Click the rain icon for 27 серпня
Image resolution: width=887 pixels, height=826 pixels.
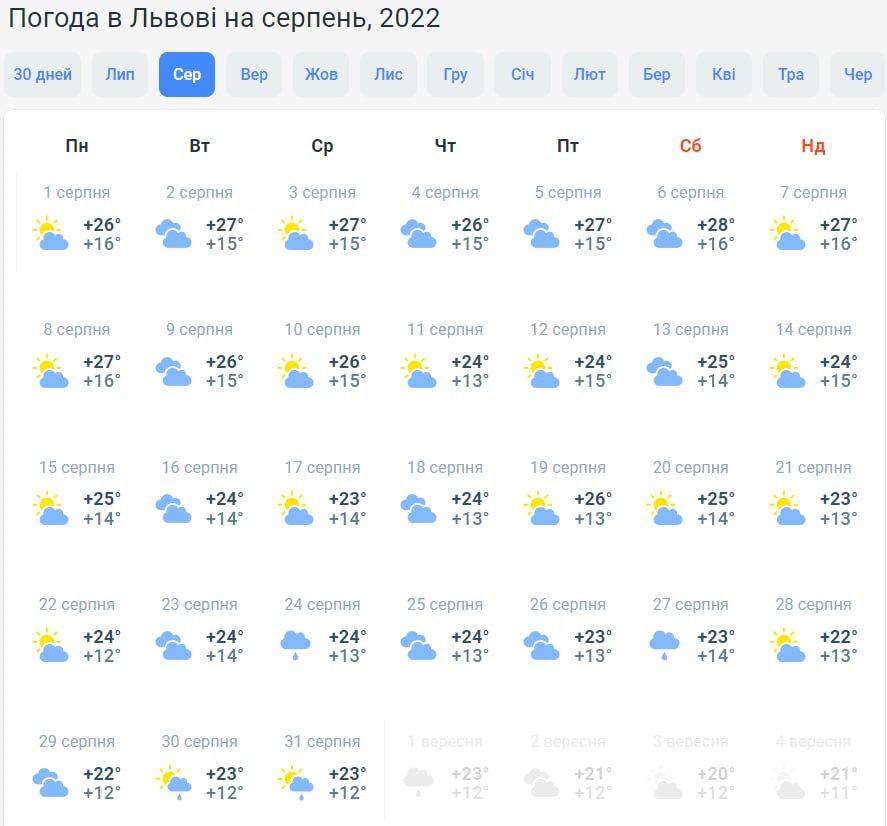664,646
